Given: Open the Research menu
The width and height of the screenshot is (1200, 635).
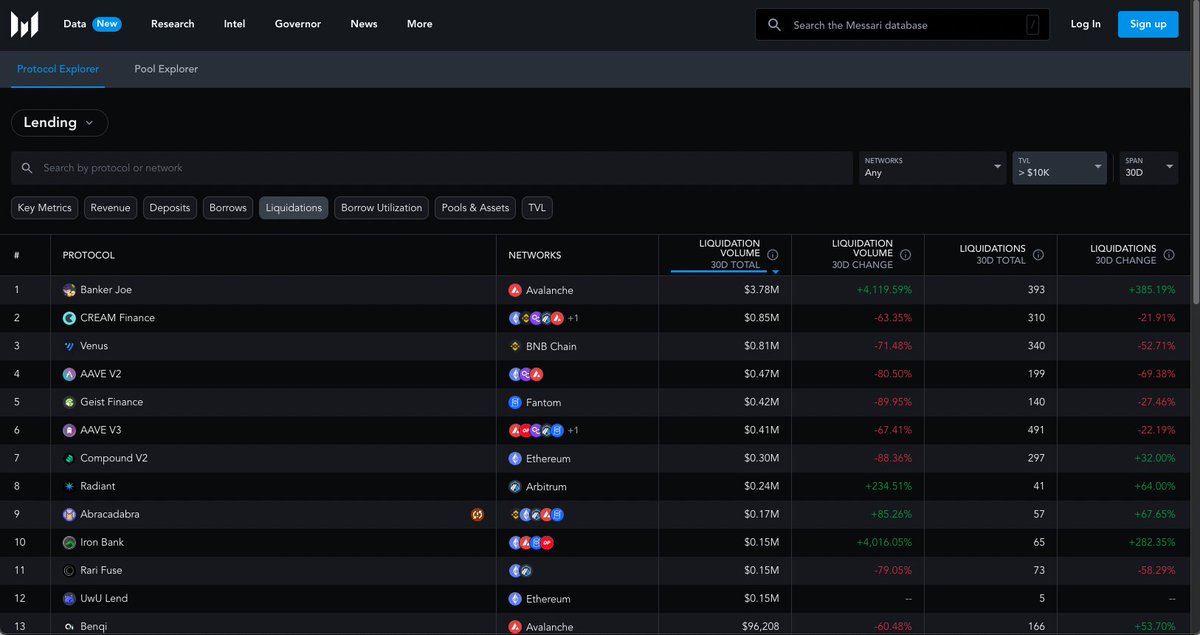Looking at the screenshot, I should pyautogui.click(x=173, y=24).
